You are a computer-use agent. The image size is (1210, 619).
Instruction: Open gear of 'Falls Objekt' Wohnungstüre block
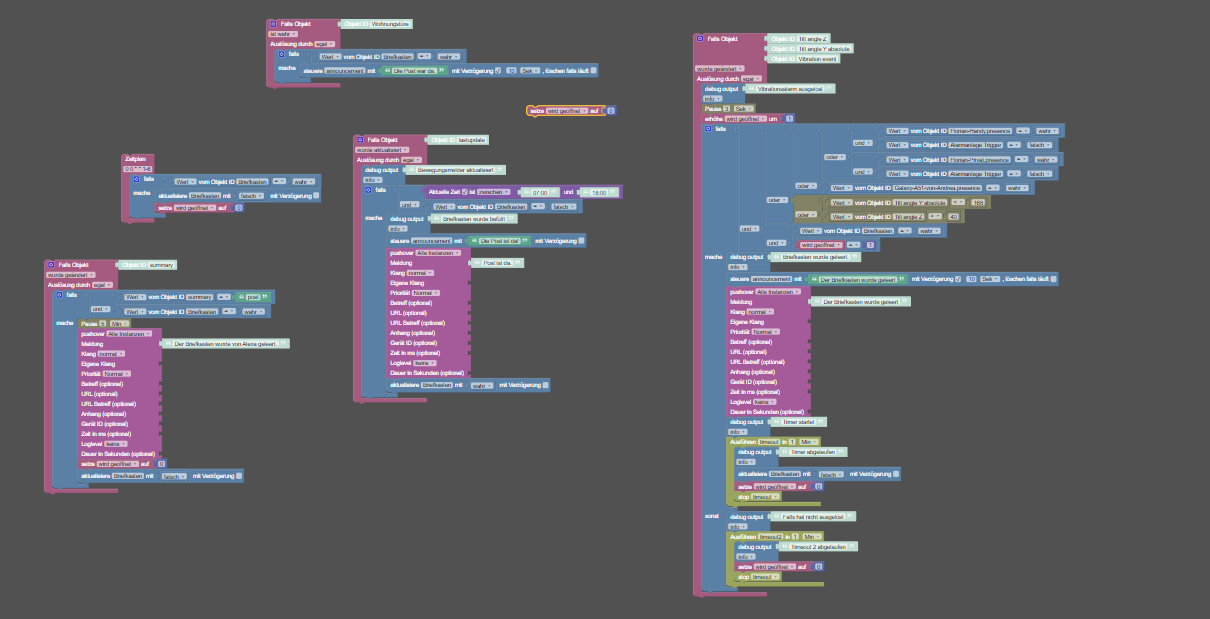(x=272, y=23)
